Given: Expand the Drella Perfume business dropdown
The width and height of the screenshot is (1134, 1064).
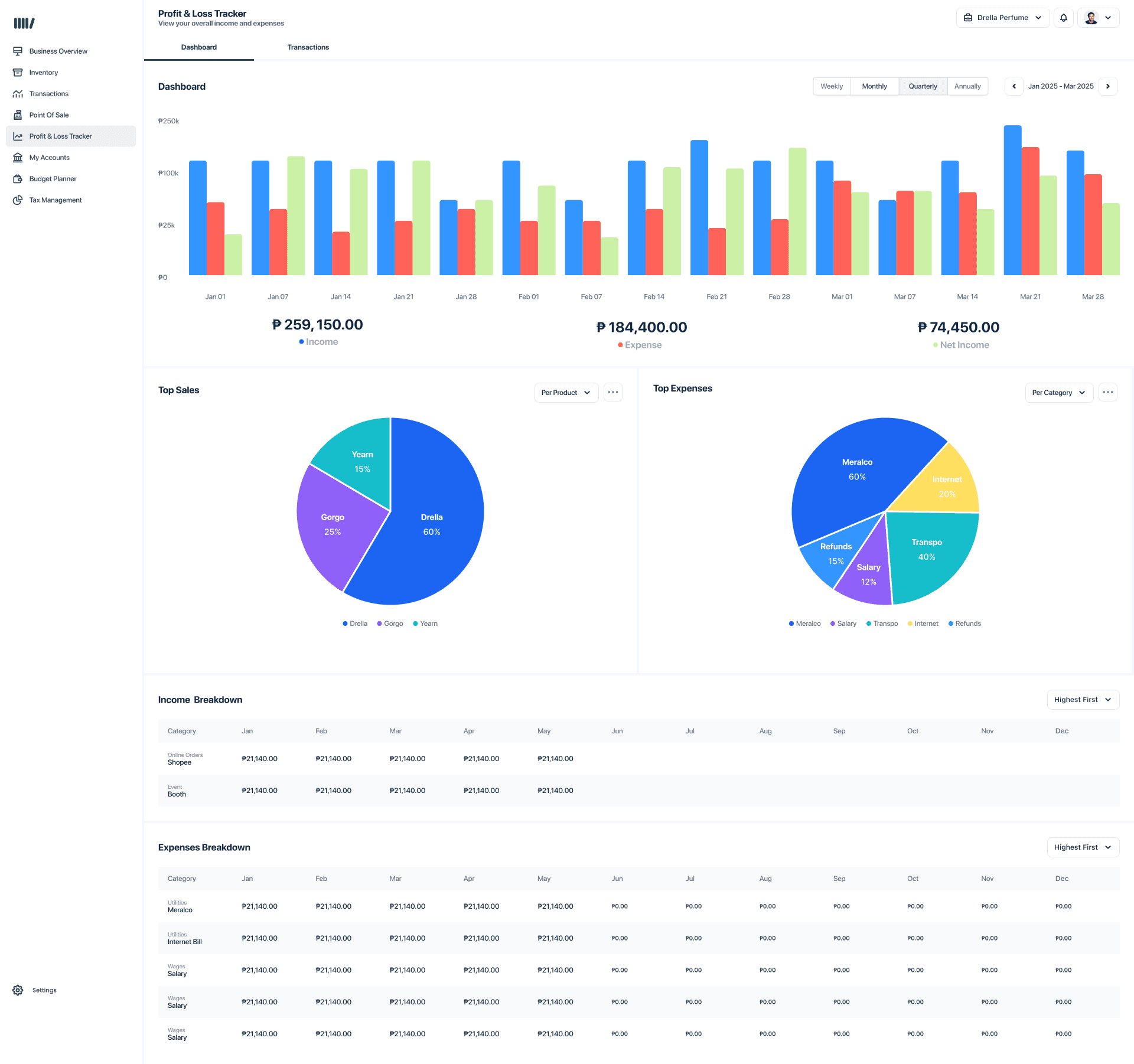Looking at the screenshot, I should pos(1002,18).
